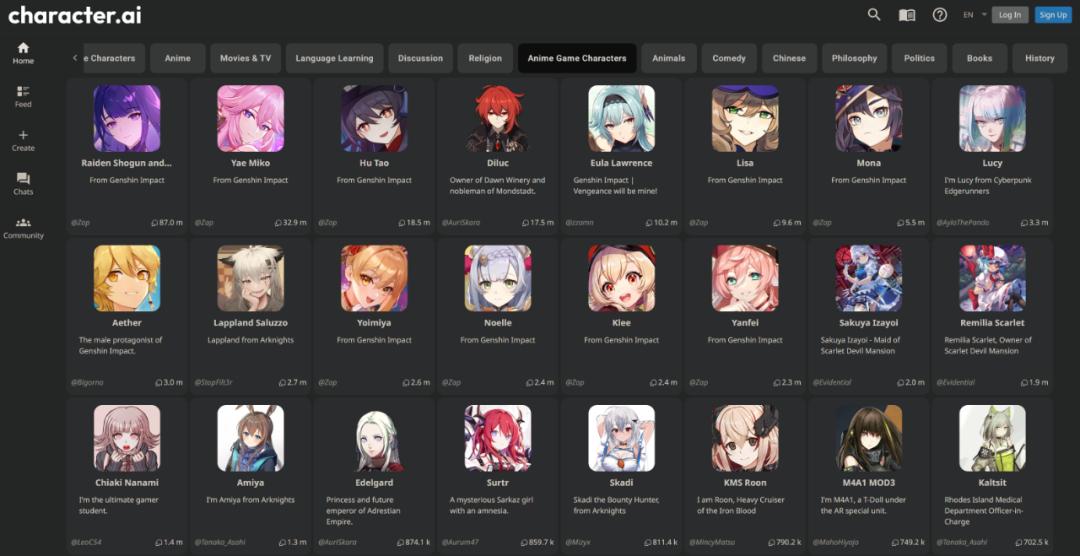Open Chats from the sidebar
1080x556 pixels.
point(23,184)
